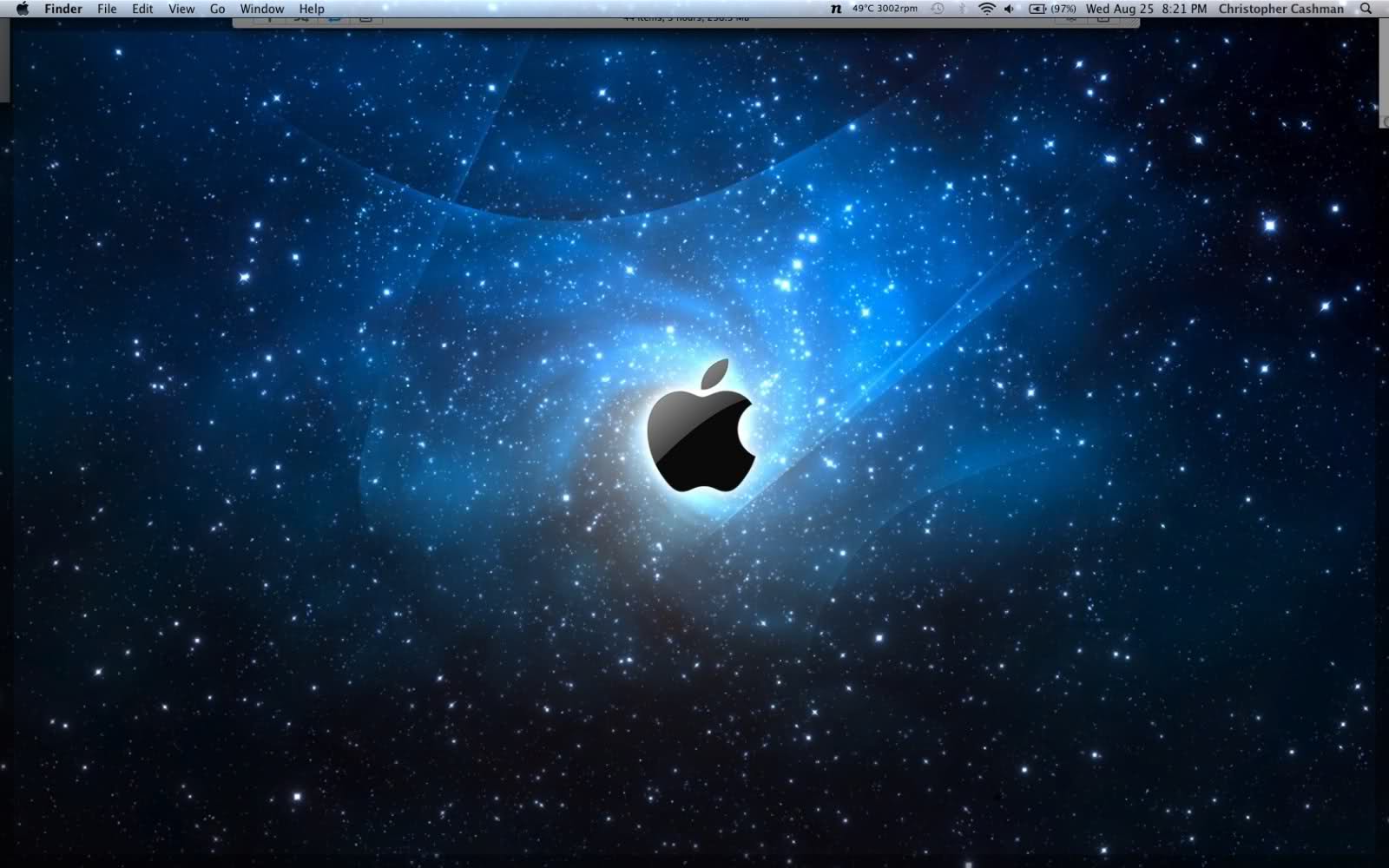Screen dimensions: 1389x868
Task: Open the Go menu
Action: (x=216, y=9)
